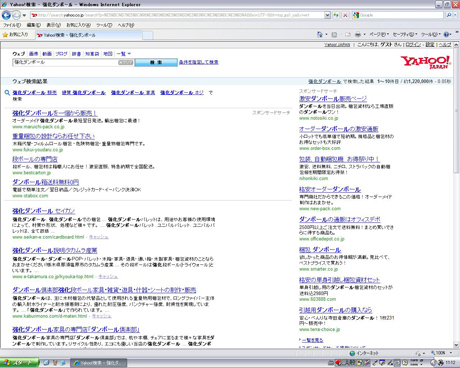Click the magnifier icon beside related searches

(7, 93)
